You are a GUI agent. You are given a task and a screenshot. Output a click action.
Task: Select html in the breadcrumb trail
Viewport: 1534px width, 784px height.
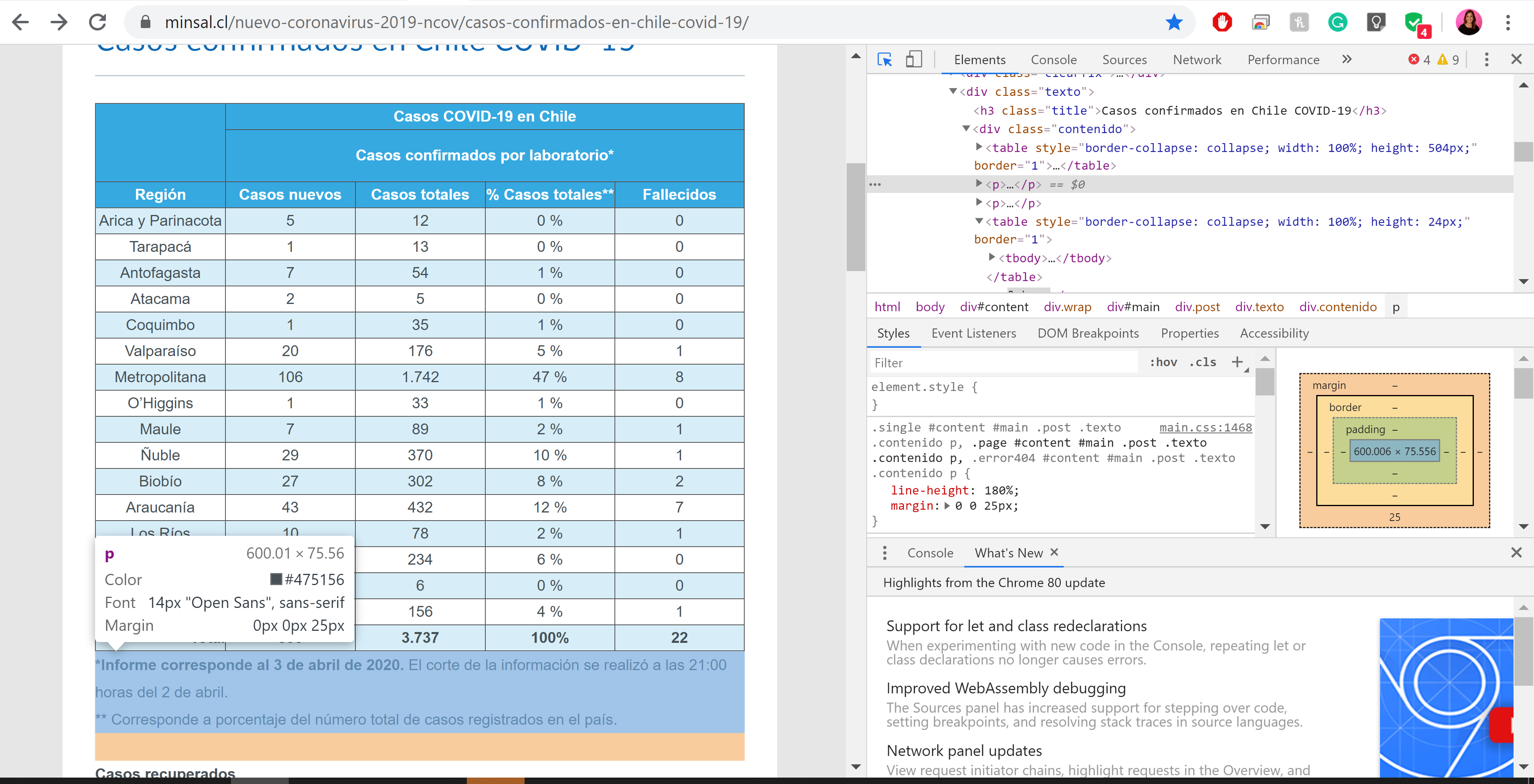[887, 307]
